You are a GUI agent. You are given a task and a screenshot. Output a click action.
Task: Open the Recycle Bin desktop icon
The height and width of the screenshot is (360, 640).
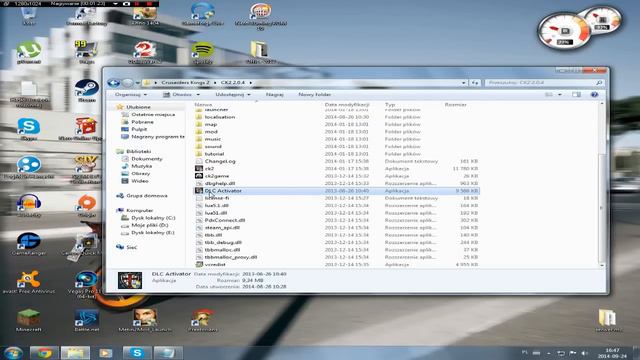coord(29,16)
